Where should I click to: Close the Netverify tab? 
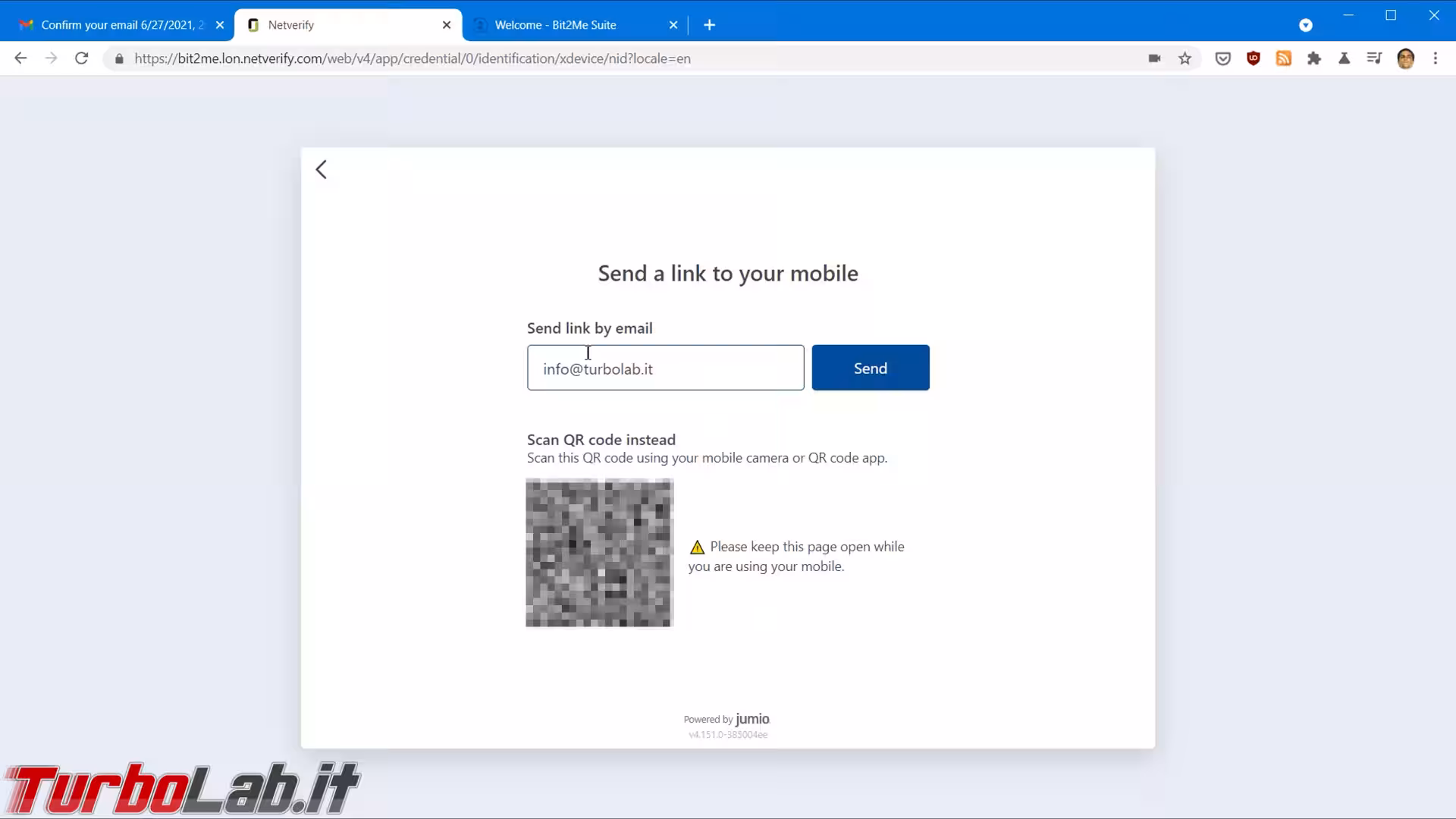coord(447,25)
